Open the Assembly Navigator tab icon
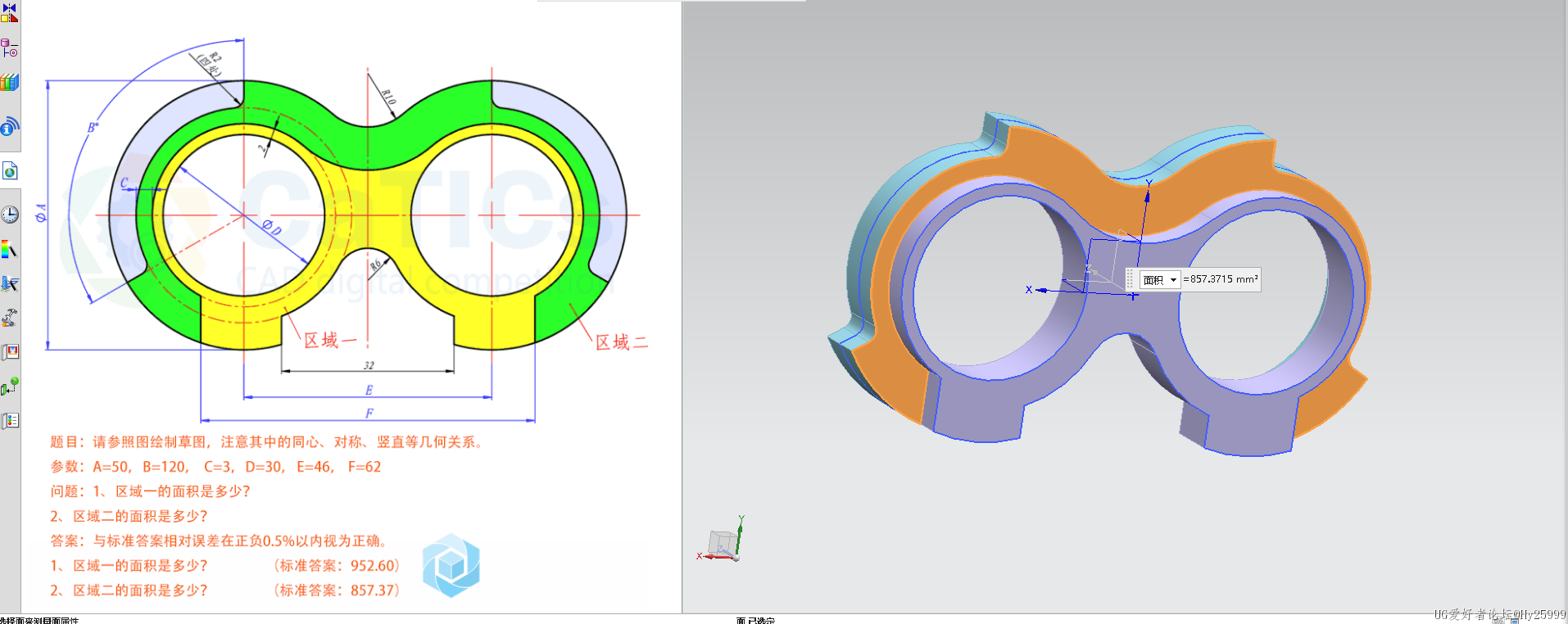Image resolution: width=1568 pixels, height=624 pixels. 9,12
